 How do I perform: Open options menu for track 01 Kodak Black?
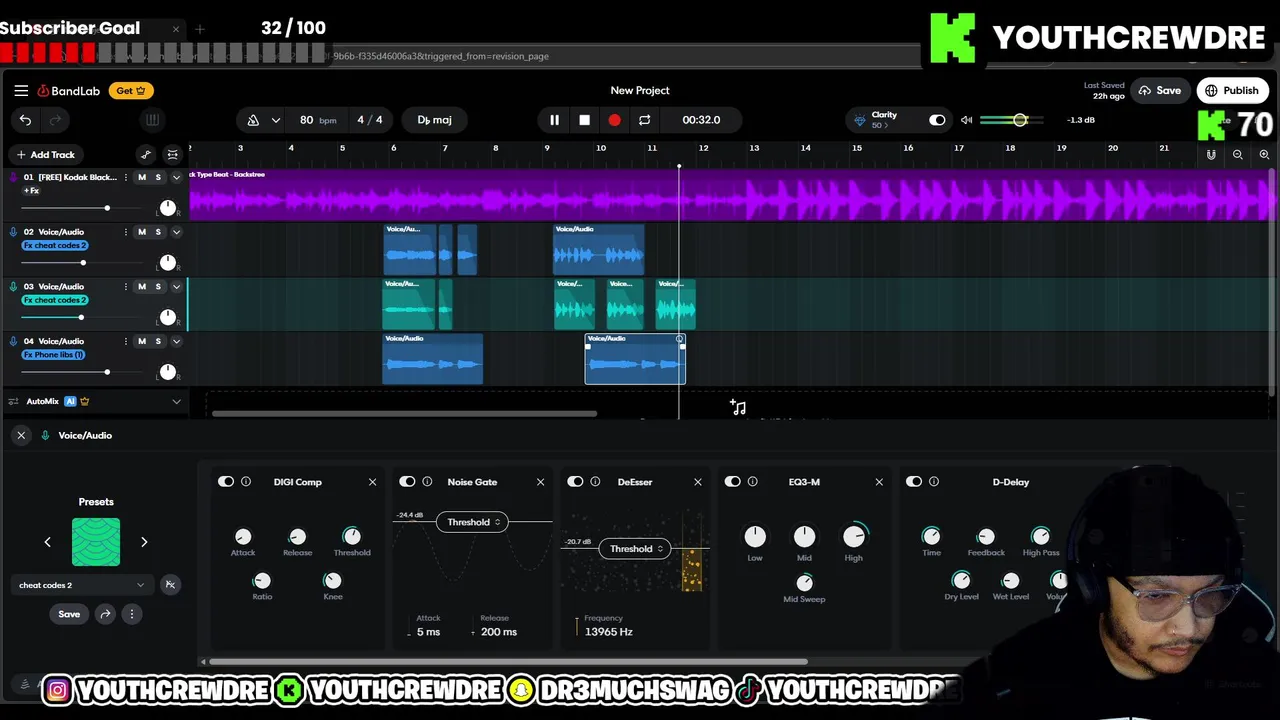click(125, 177)
